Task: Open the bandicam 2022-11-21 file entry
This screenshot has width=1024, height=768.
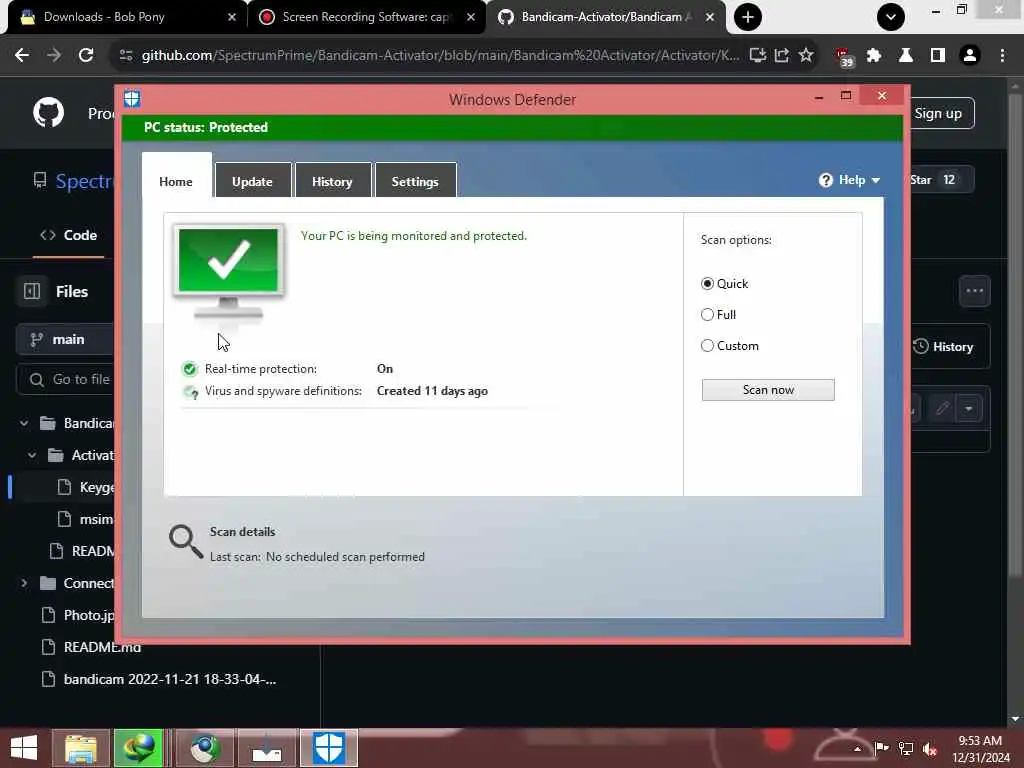Action: pyautogui.click(x=159, y=679)
